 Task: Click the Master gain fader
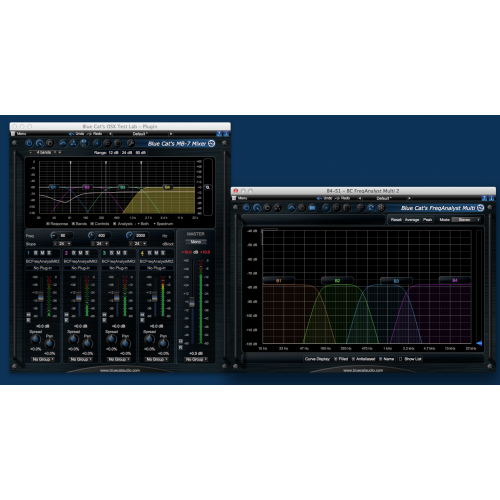coord(192,302)
